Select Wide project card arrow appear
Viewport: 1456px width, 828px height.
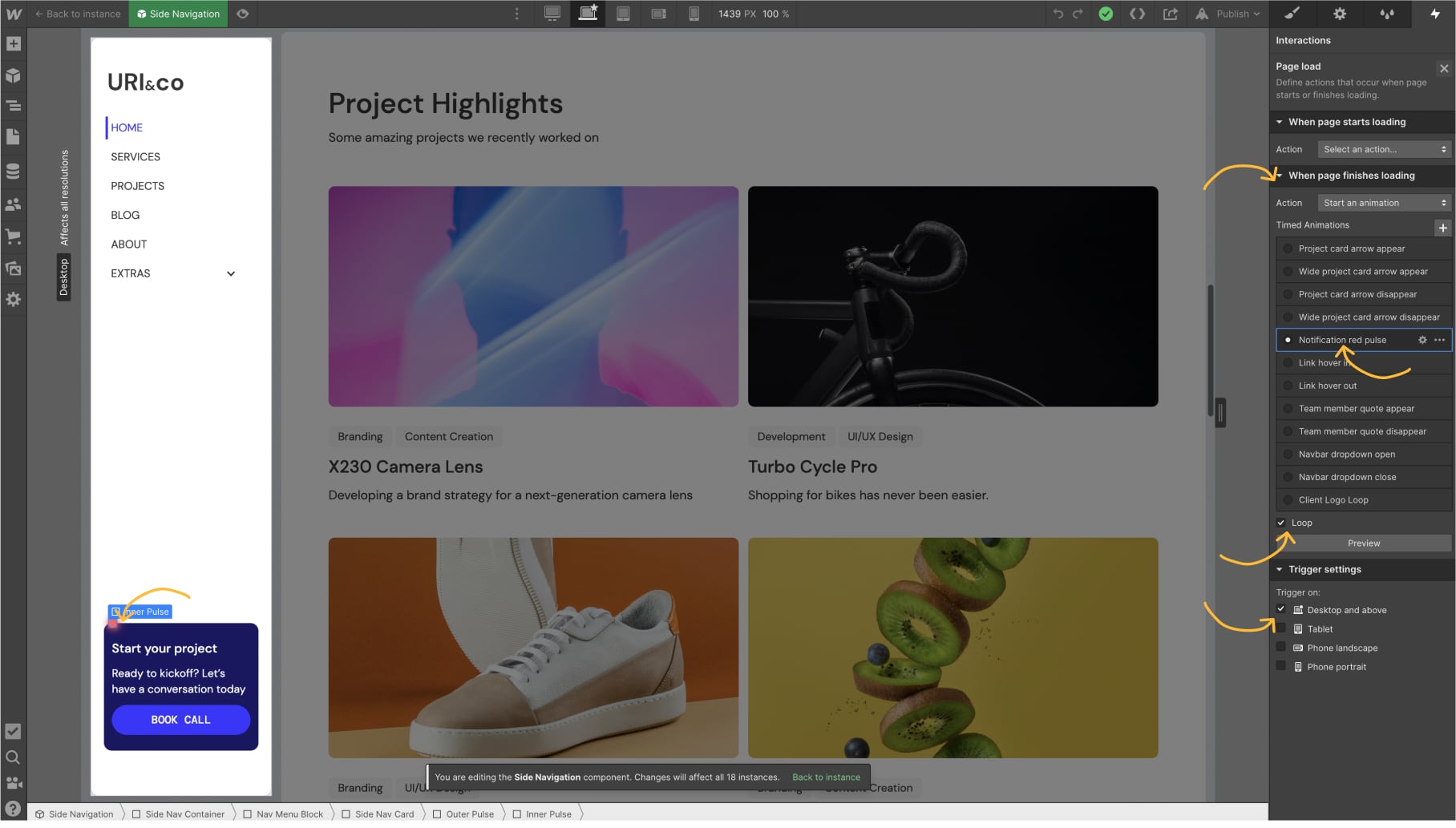point(1364,272)
